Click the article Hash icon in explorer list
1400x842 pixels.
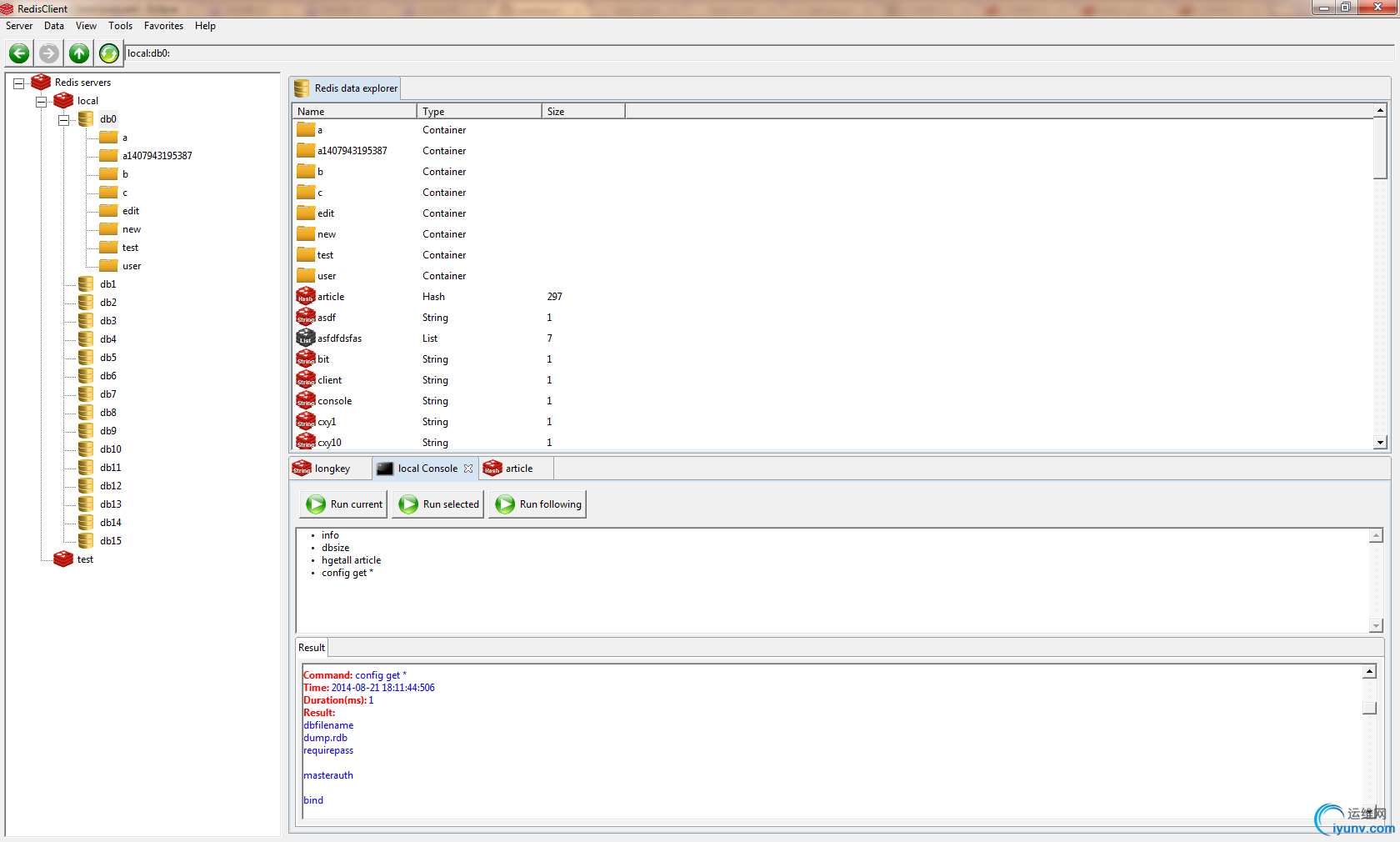[306, 297]
